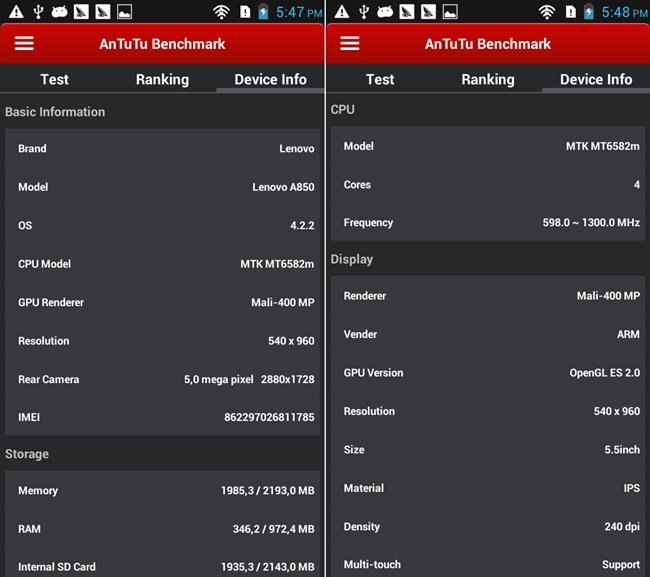Tap the CPU section header

[342, 109]
